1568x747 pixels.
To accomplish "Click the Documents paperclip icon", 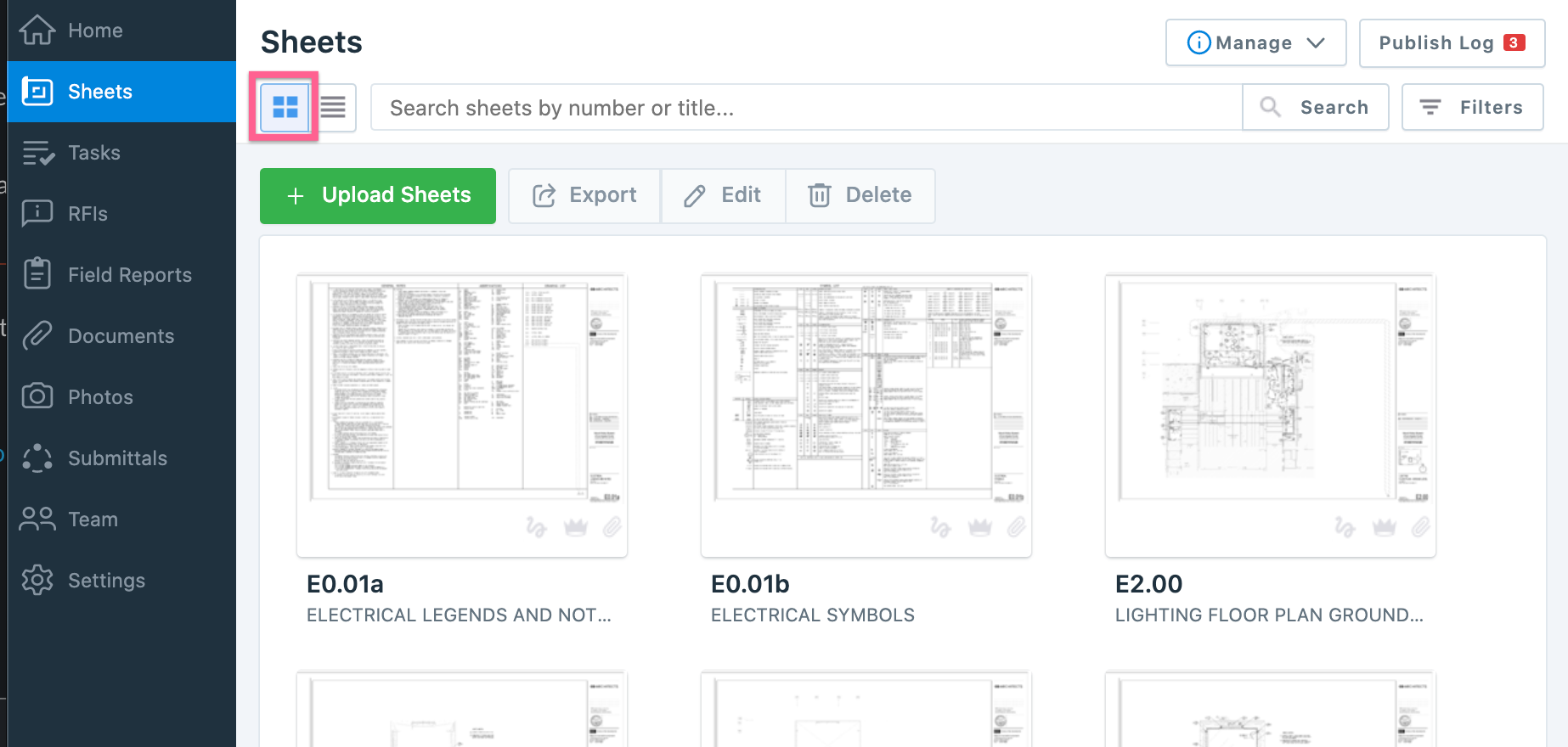I will [37, 335].
